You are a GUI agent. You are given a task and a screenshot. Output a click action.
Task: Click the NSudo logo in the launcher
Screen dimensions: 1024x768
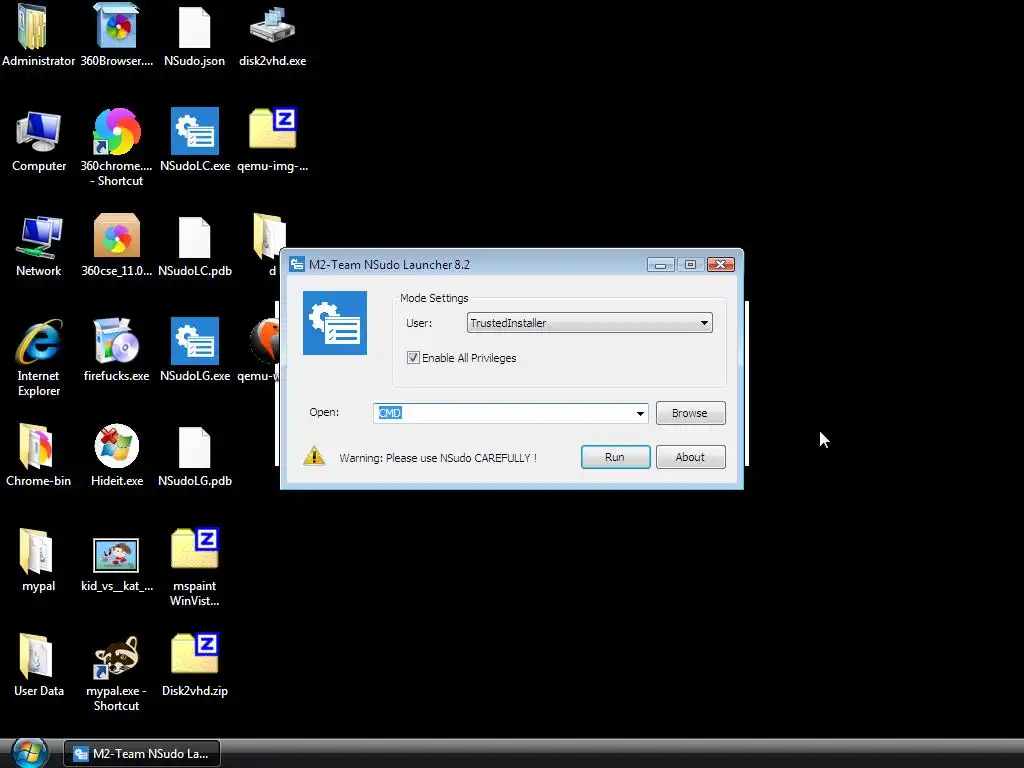click(x=335, y=323)
